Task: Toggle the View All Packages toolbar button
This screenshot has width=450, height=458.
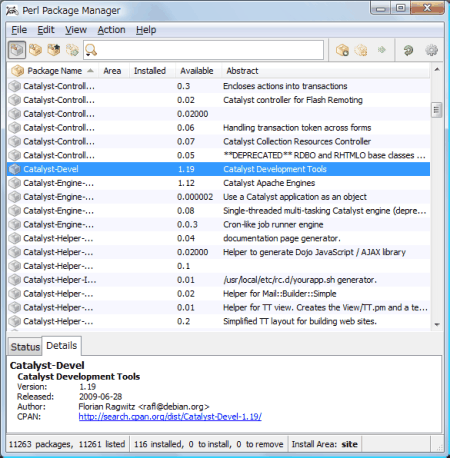Action: click(17, 50)
